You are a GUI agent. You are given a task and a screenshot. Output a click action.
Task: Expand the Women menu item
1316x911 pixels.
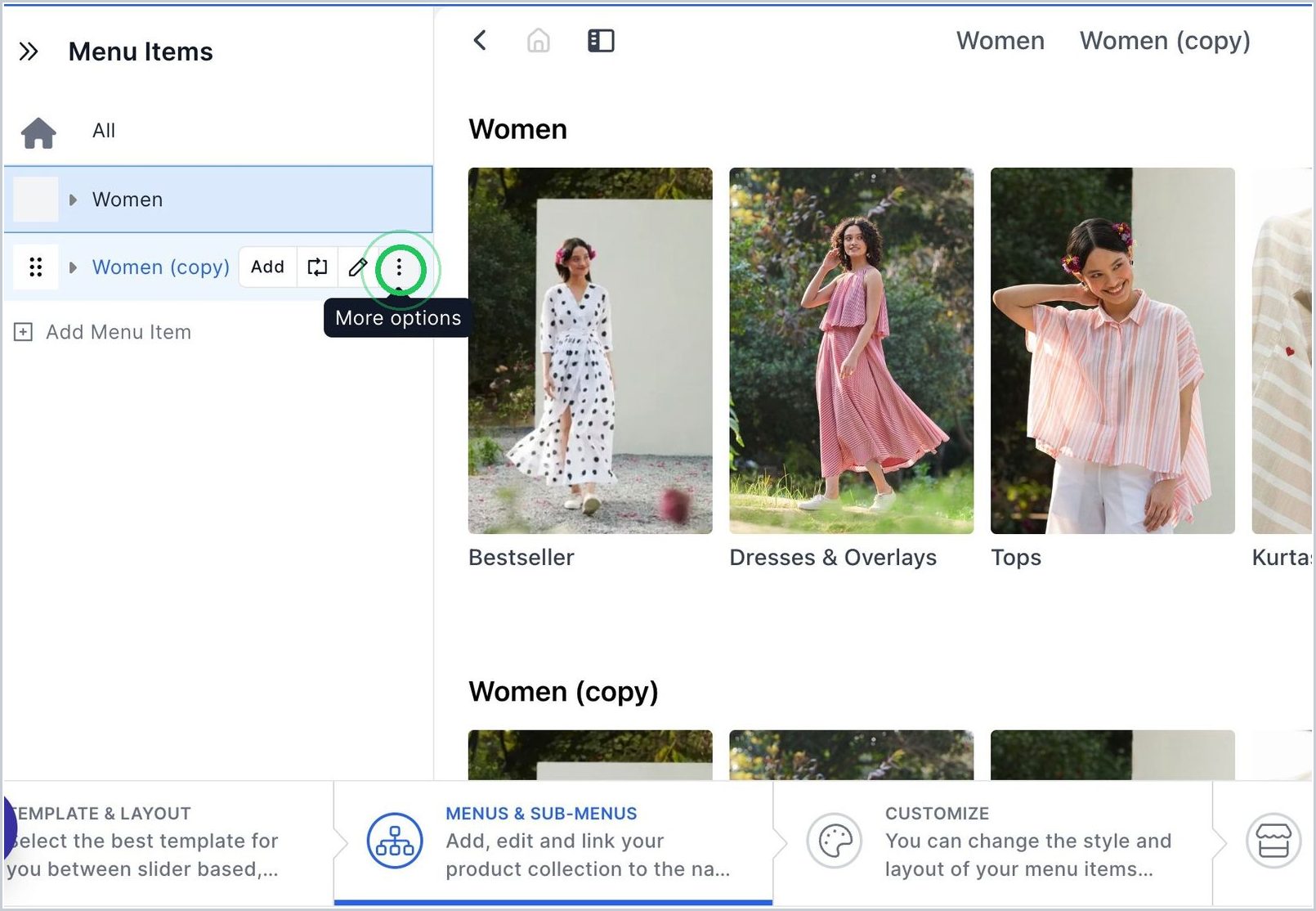coord(73,200)
